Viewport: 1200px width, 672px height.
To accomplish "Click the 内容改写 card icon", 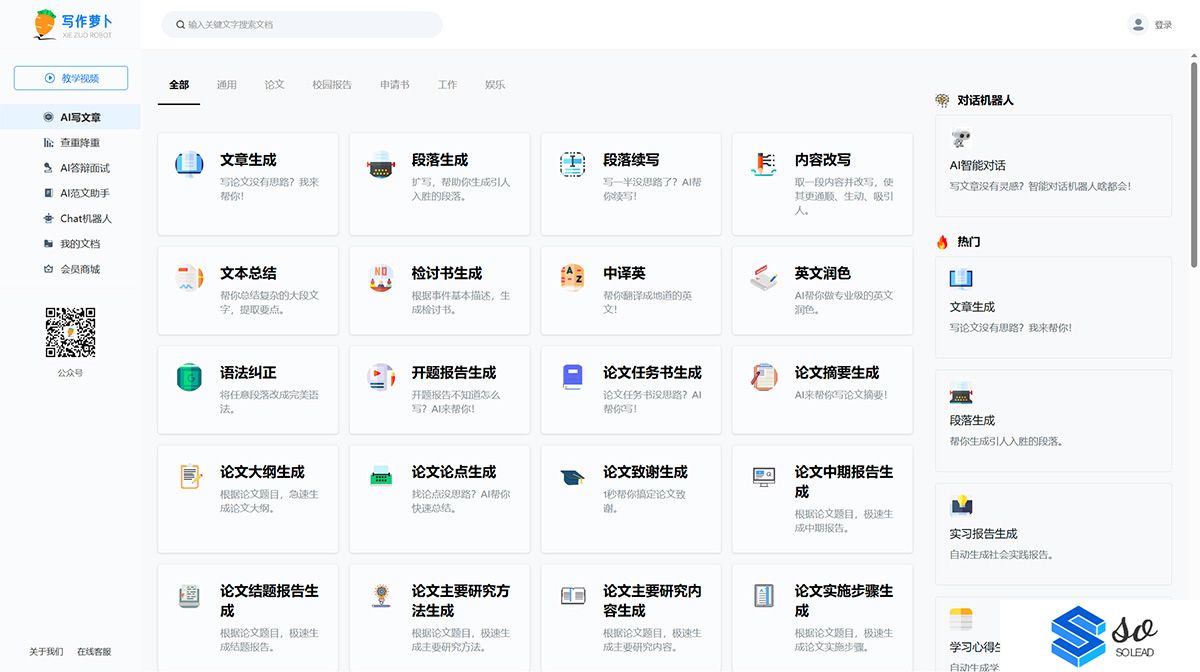I will 764,164.
